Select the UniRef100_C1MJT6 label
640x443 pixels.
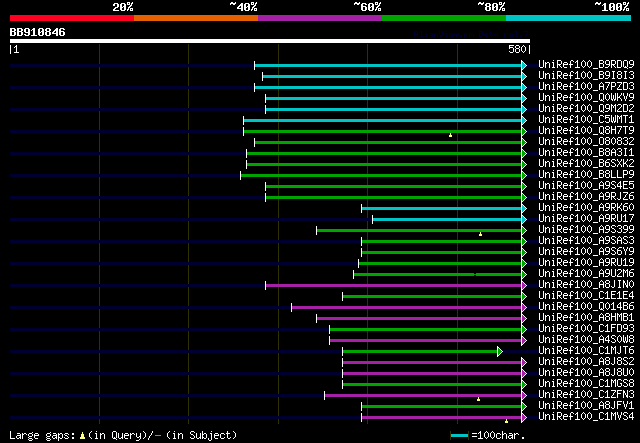tap(586, 351)
